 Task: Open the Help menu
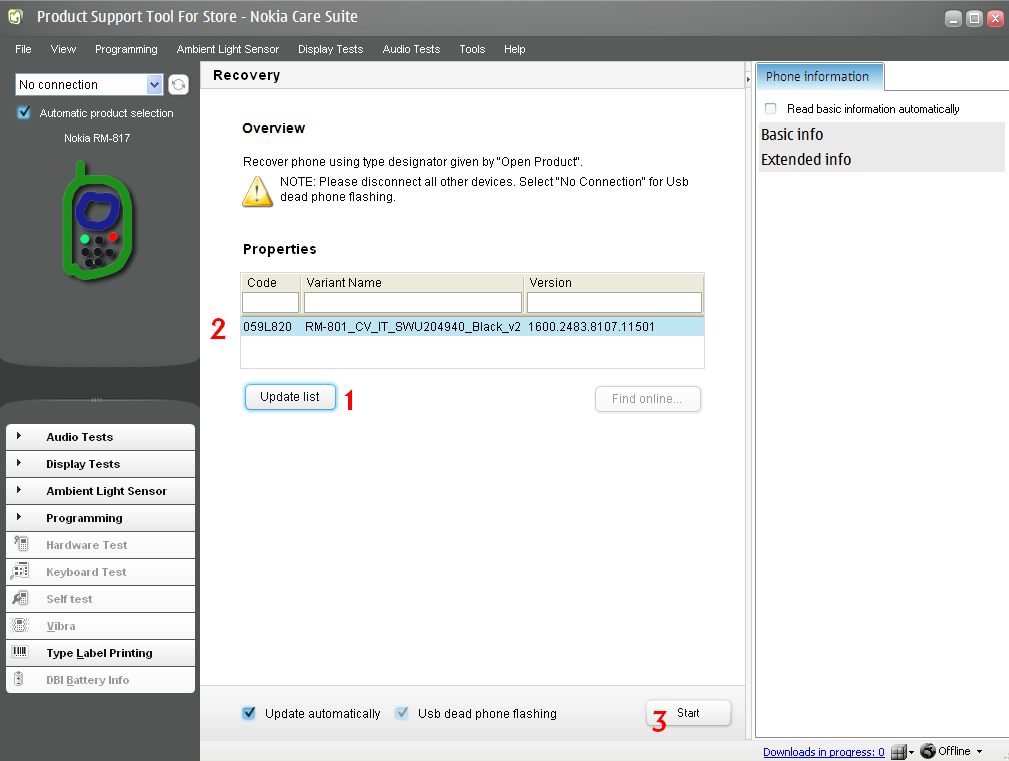click(x=514, y=49)
